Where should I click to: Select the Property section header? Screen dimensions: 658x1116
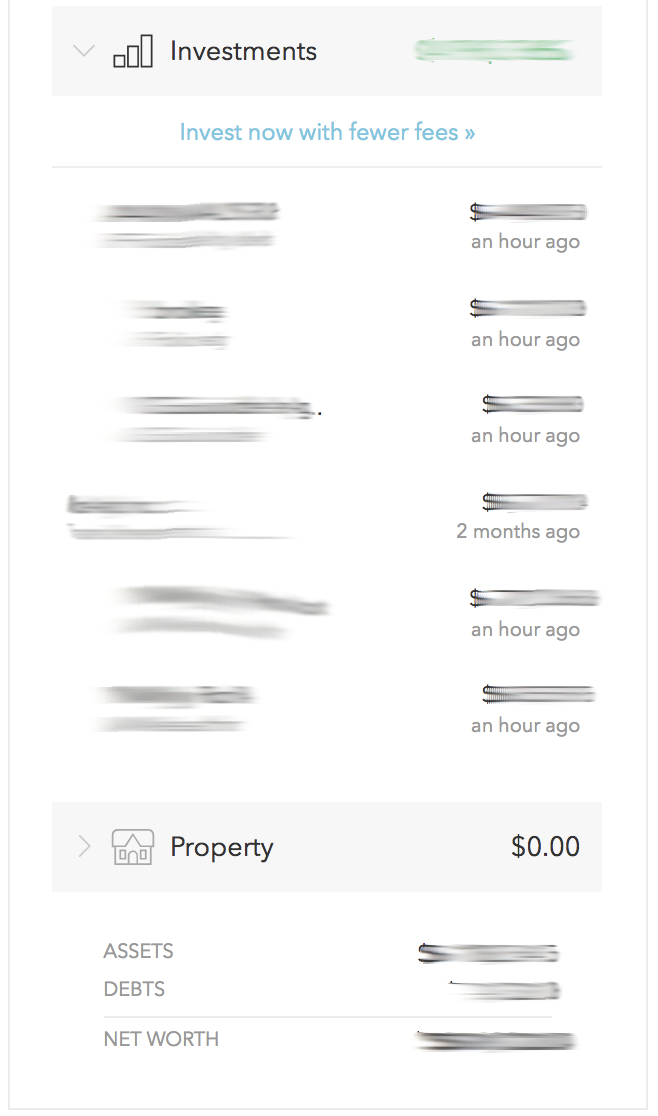click(x=221, y=847)
